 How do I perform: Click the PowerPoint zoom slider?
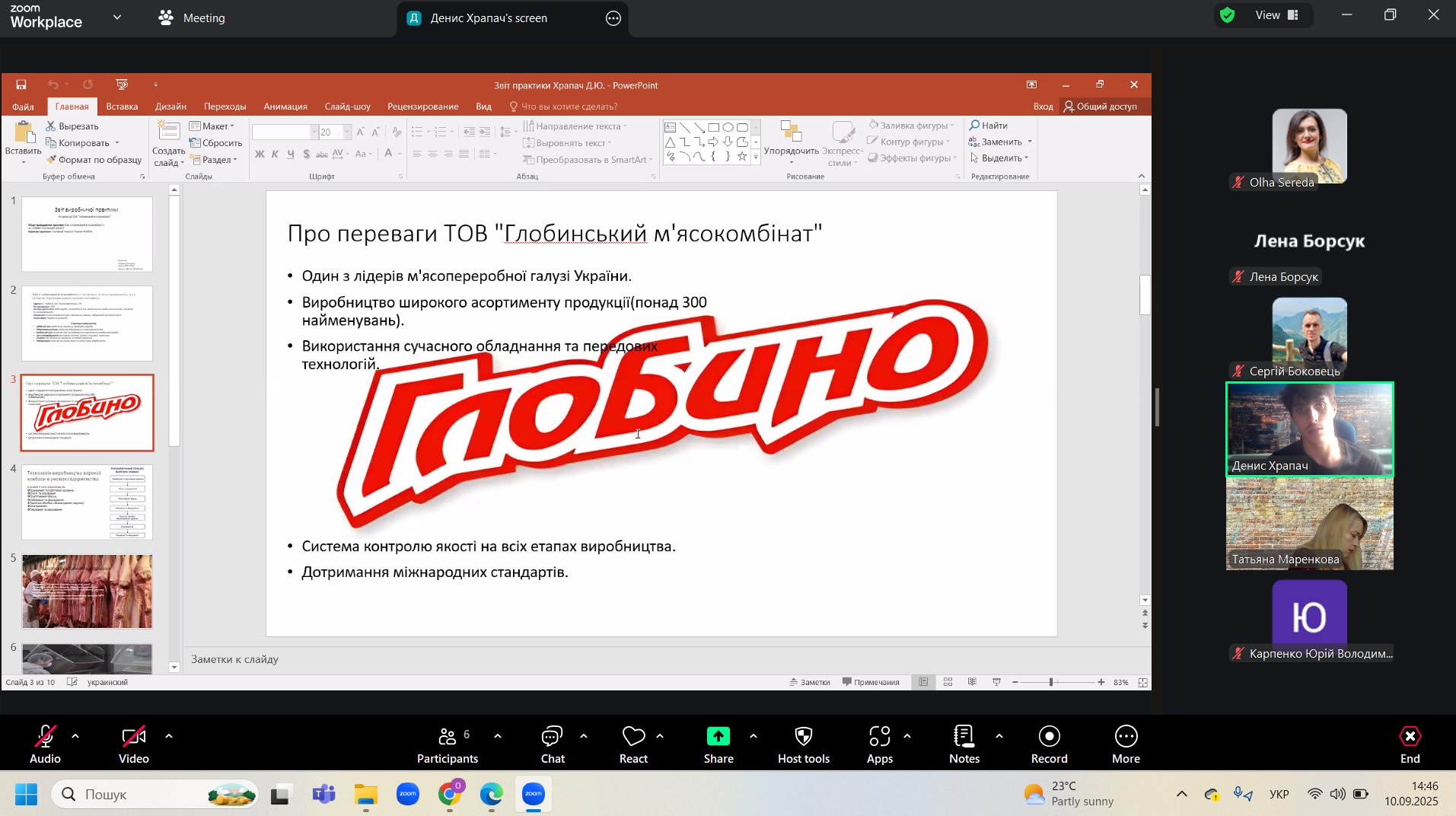[1058, 682]
